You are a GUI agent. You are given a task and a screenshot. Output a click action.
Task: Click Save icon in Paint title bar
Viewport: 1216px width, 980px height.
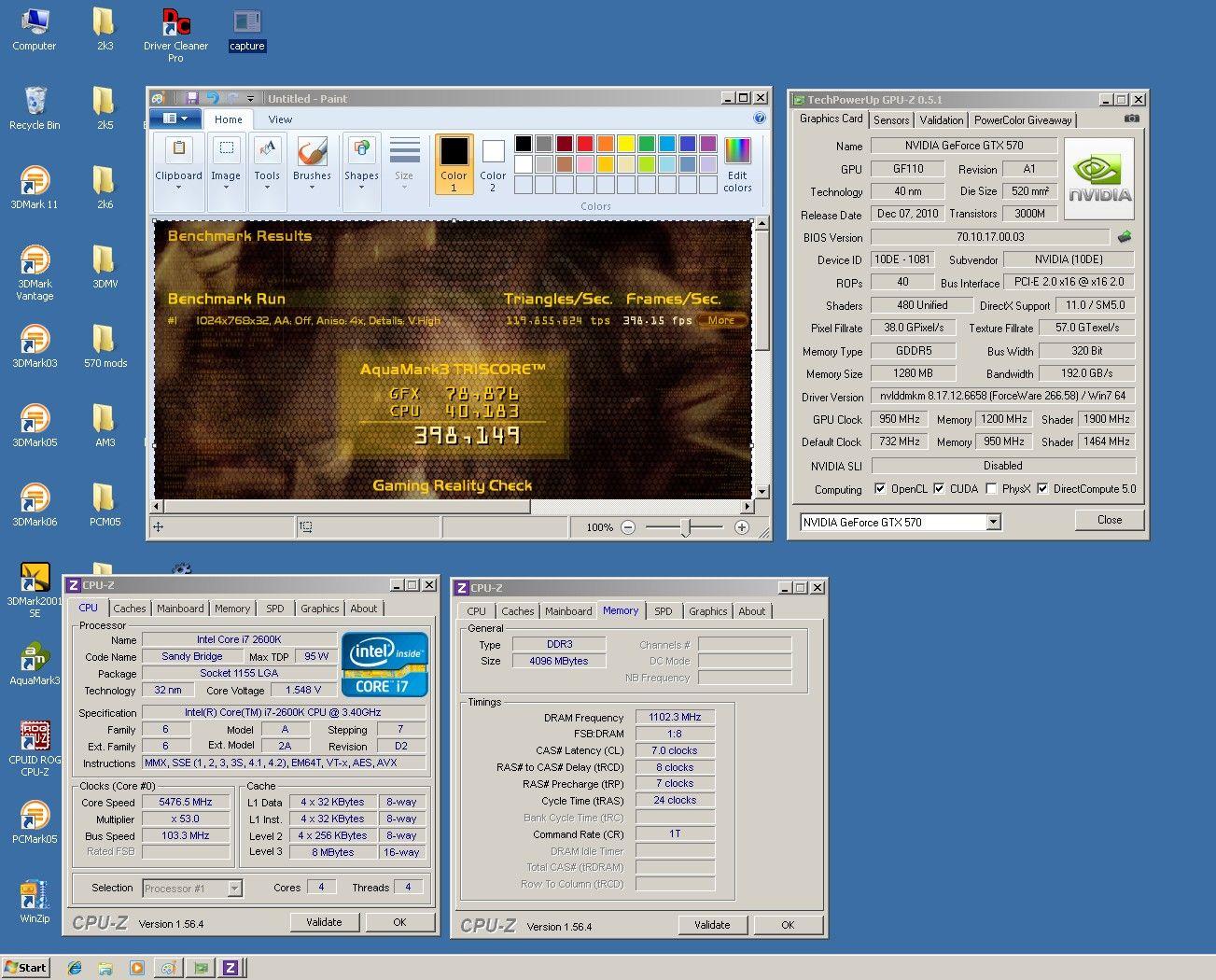click(x=191, y=98)
